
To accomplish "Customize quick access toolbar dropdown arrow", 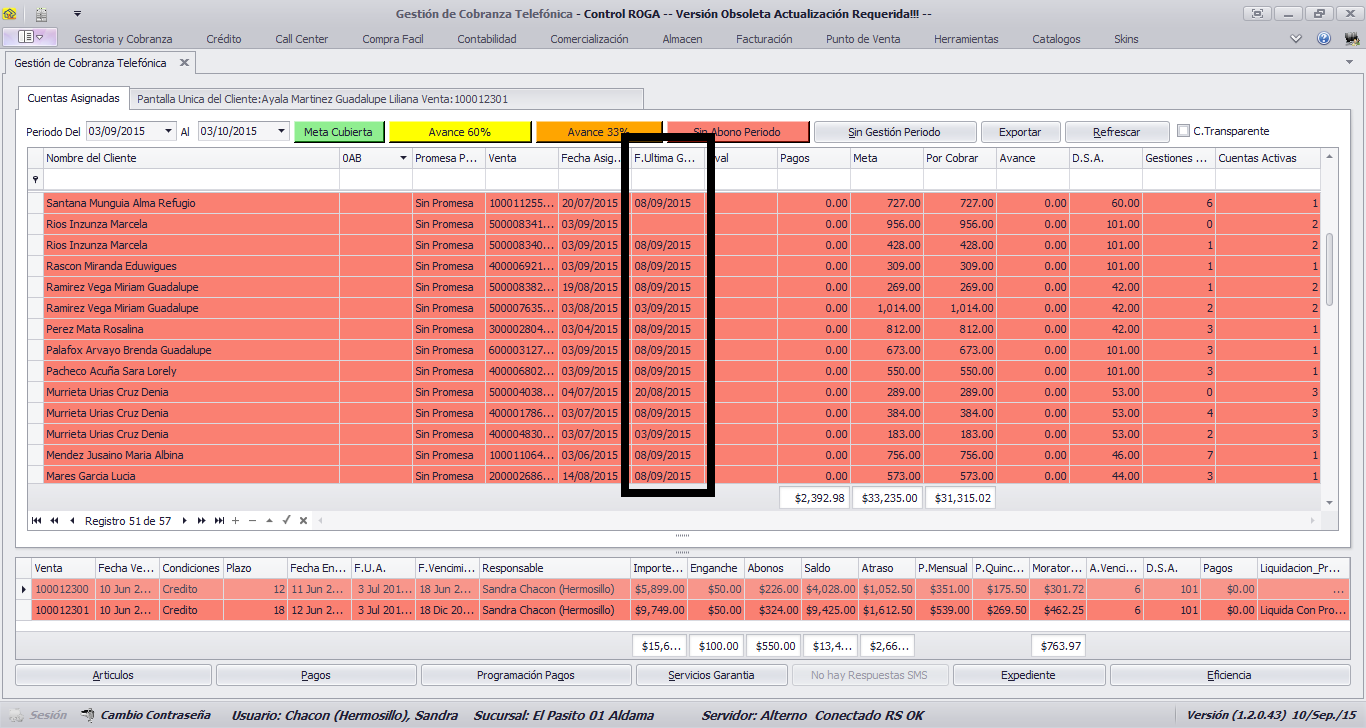I will 77,14.
